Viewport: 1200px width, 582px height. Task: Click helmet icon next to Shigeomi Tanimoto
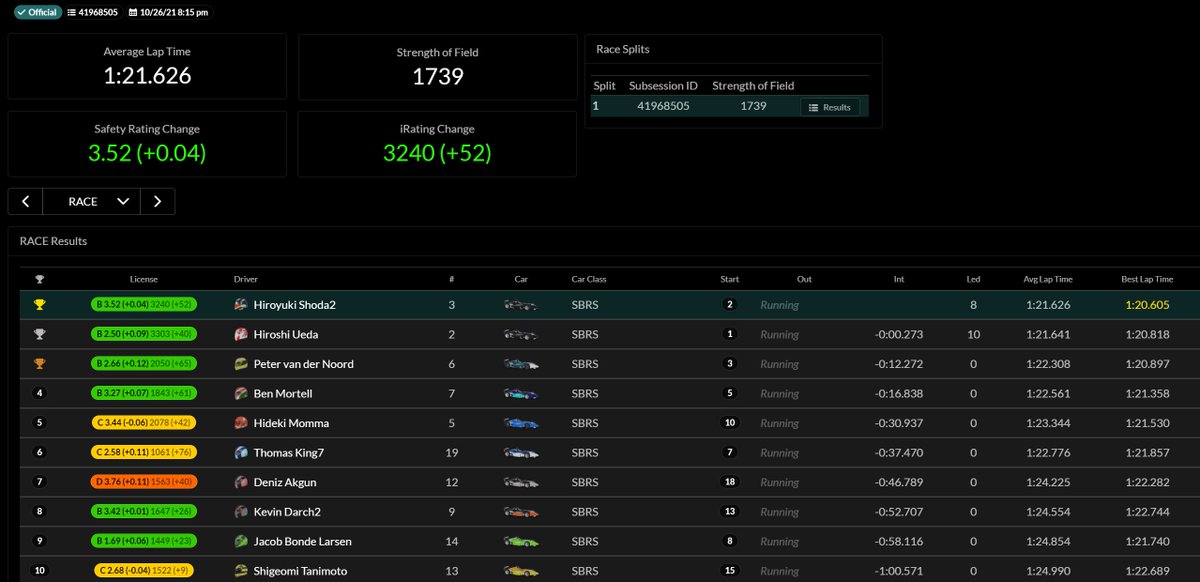(240, 571)
